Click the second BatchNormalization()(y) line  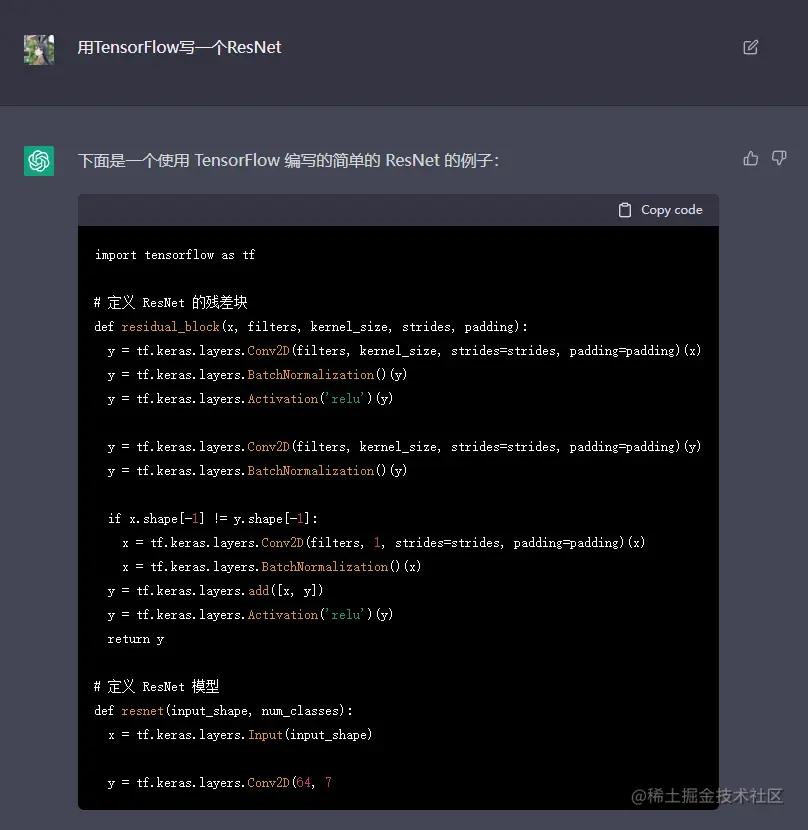257,471
